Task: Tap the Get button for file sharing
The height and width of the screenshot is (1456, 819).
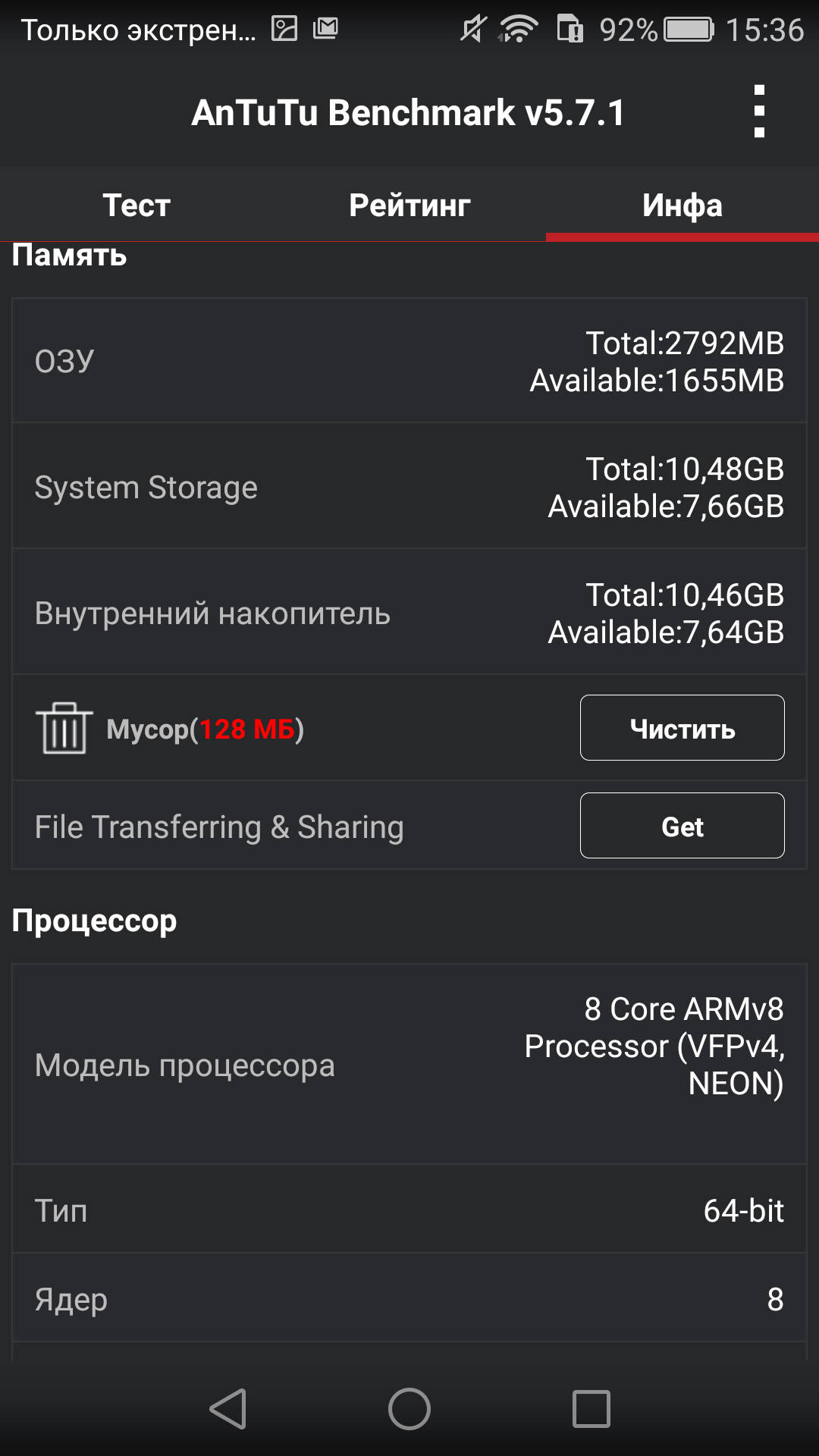Action: click(682, 826)
